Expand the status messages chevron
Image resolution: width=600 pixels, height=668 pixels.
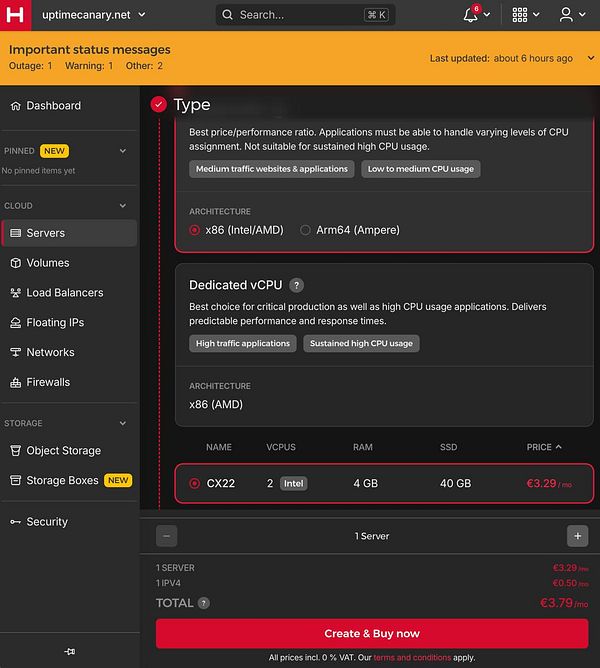pyautogui.click(x=591, y=58)
